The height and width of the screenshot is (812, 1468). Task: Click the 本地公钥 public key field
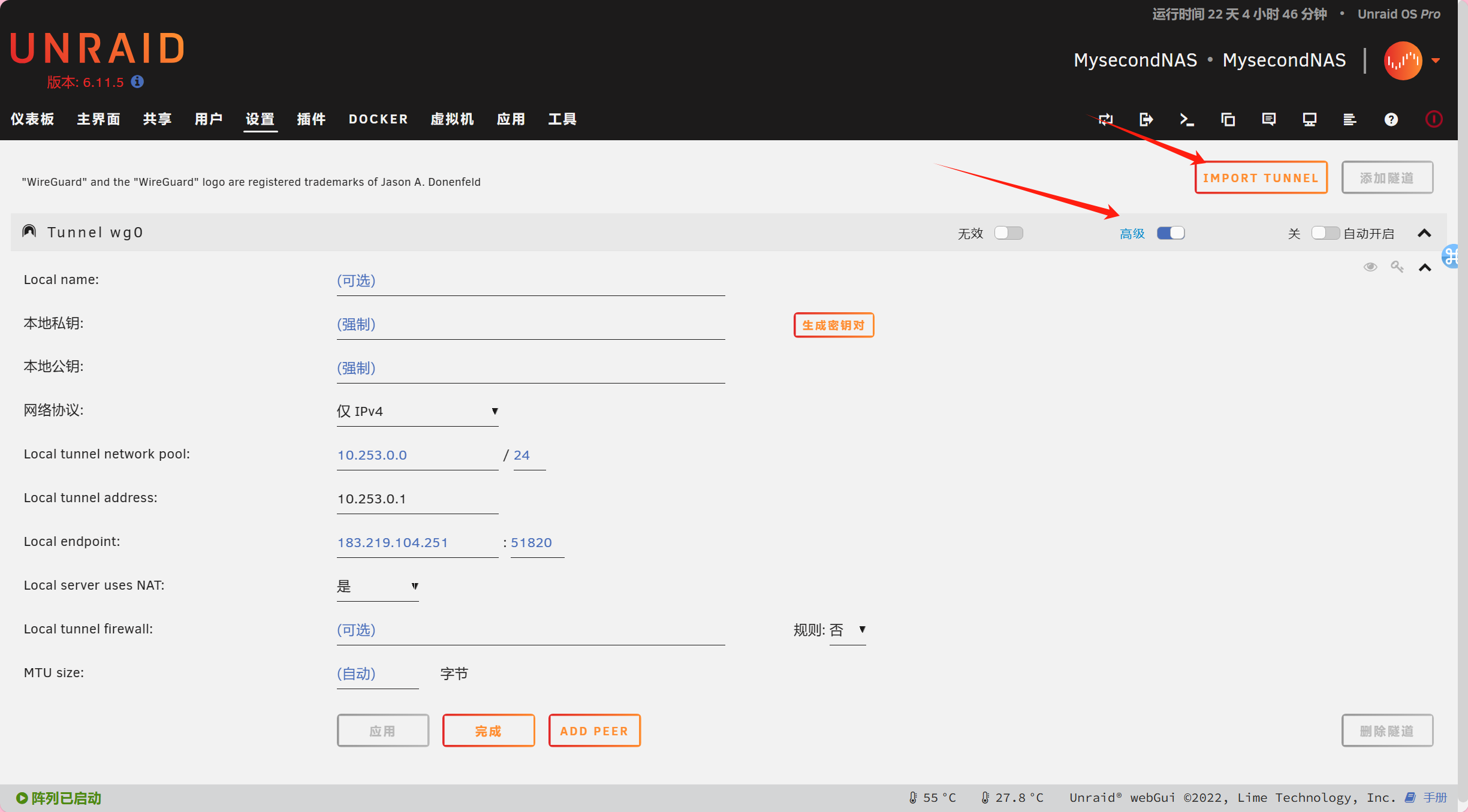[530, 368]
